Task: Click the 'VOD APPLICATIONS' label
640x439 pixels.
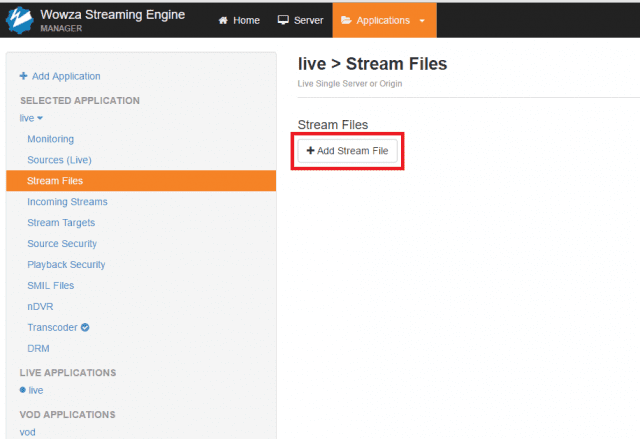Action: coord(67,415)
